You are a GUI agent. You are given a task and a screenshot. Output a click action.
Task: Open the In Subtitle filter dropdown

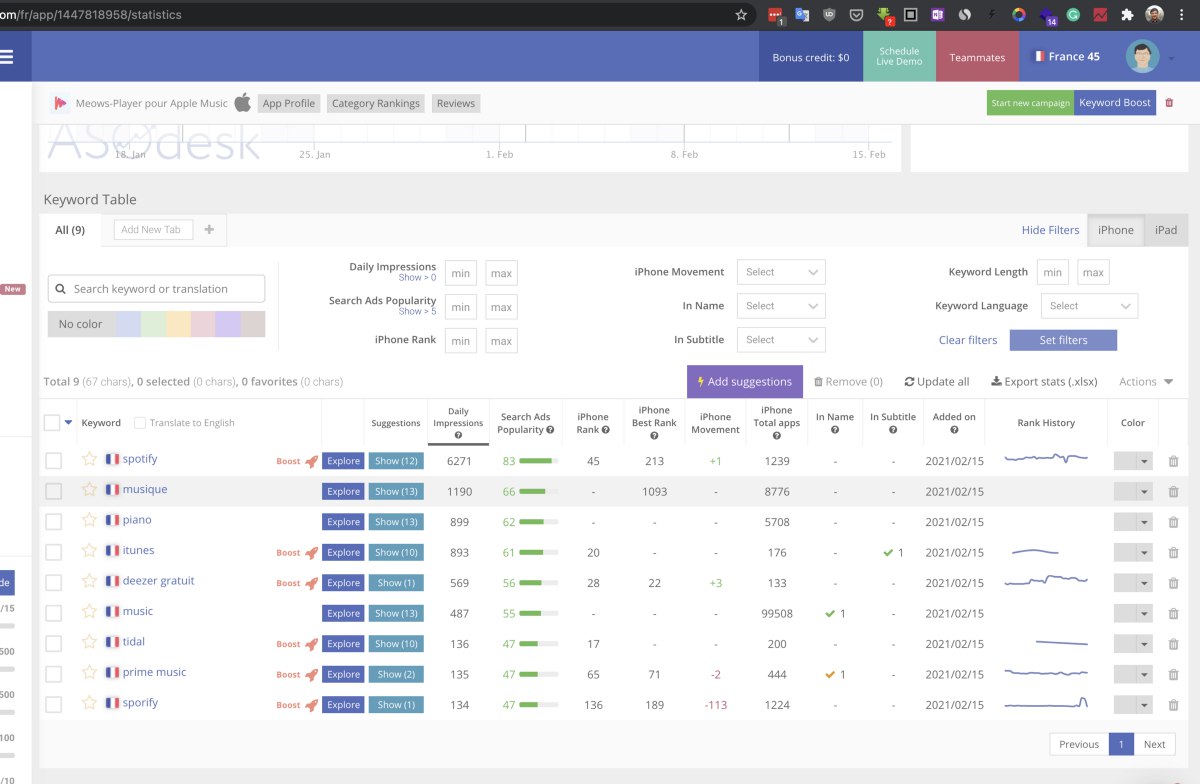[x=781, y=340]
